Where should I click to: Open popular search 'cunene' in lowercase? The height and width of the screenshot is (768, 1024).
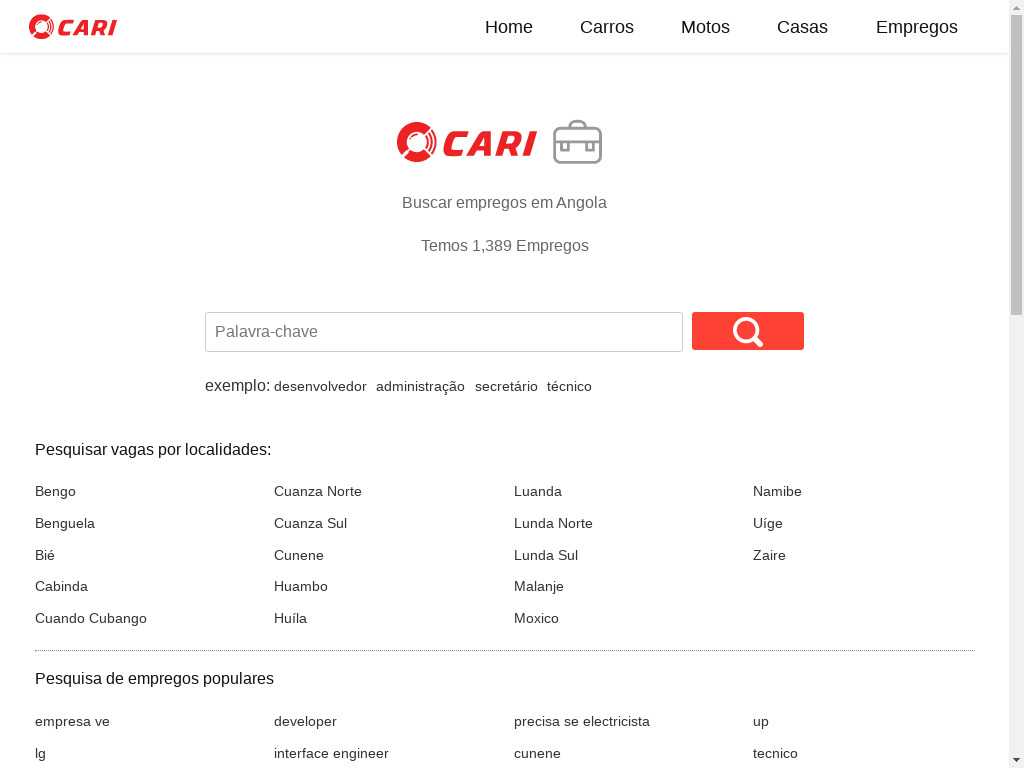click(537, 754)
